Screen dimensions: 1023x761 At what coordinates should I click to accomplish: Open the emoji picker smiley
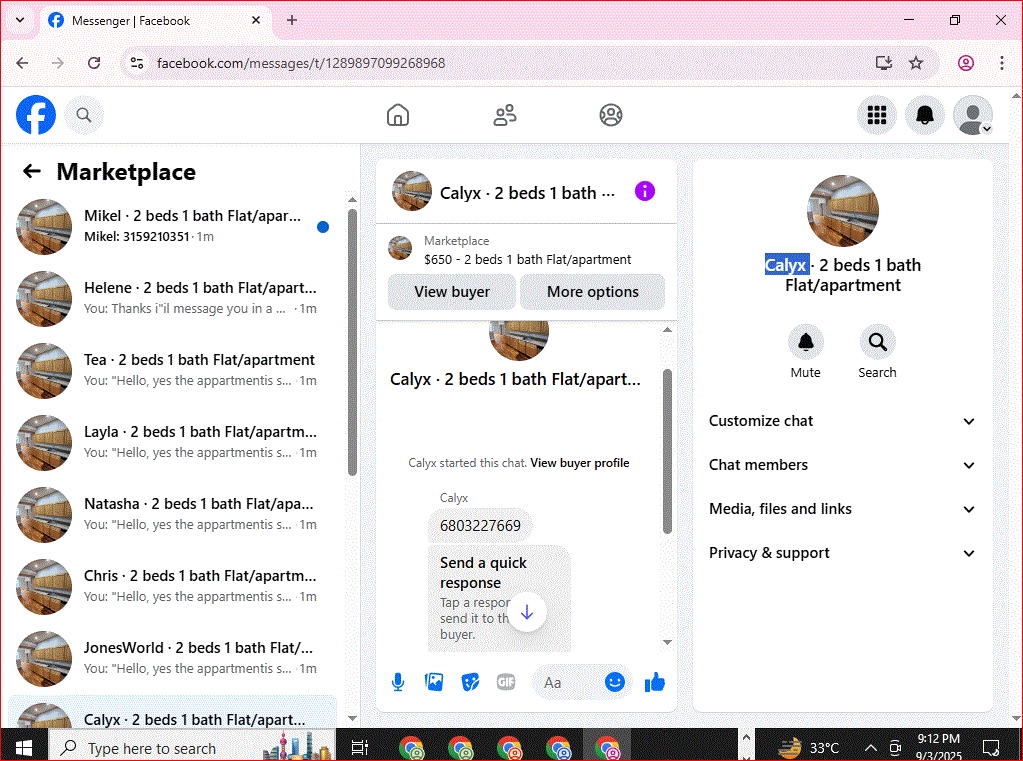coord(615,682)
